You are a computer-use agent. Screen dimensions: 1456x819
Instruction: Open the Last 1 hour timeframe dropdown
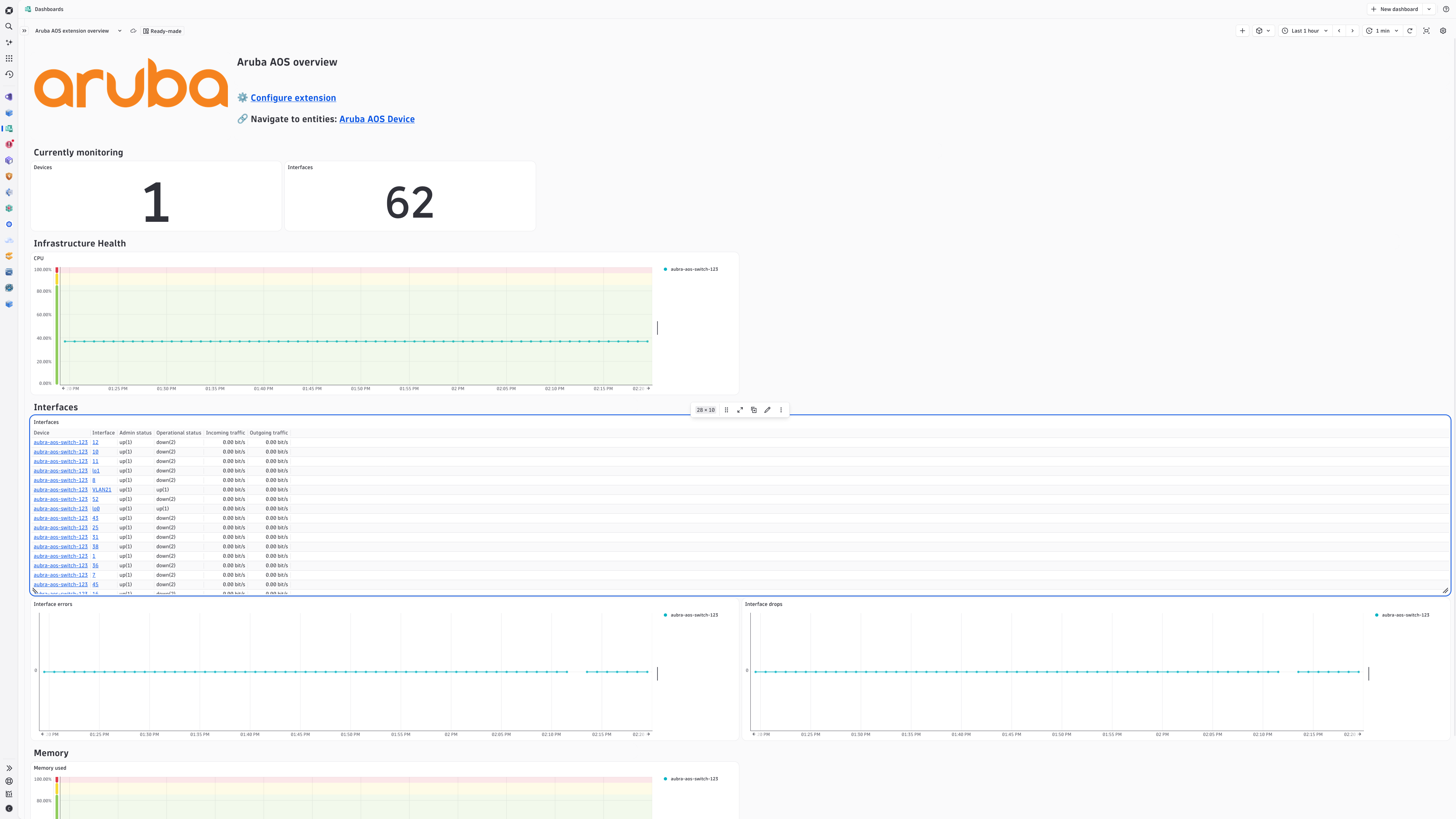click(x=1304, y=31)
